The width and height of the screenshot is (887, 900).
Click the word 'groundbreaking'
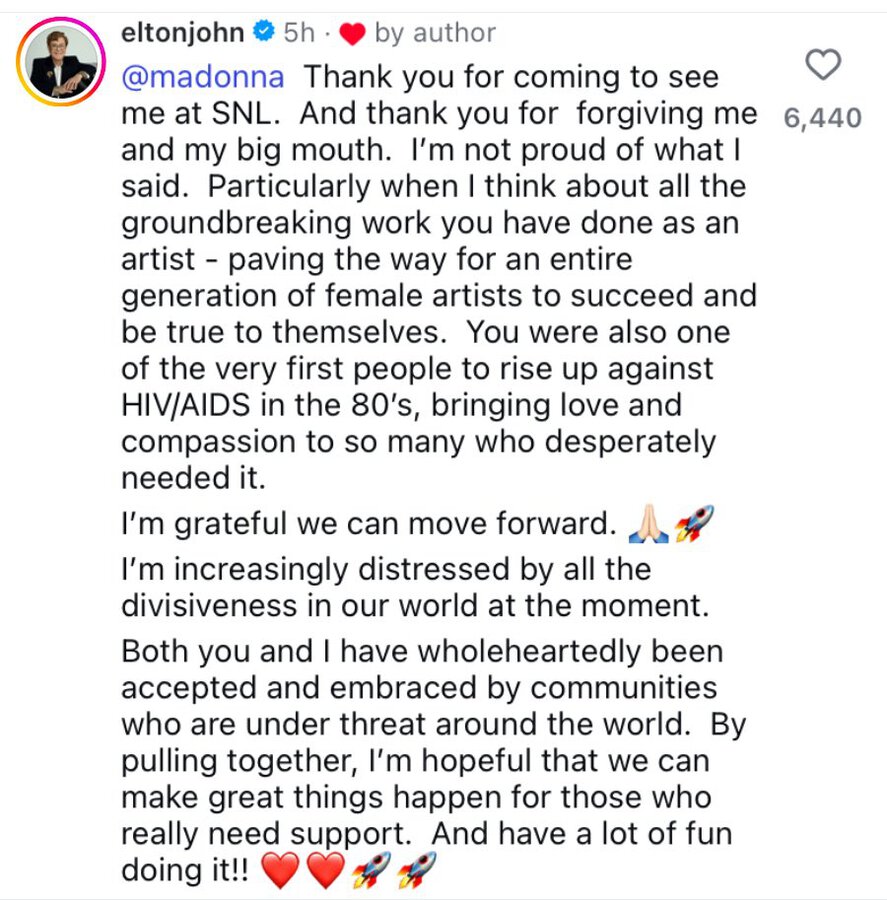tap(236, 223)
